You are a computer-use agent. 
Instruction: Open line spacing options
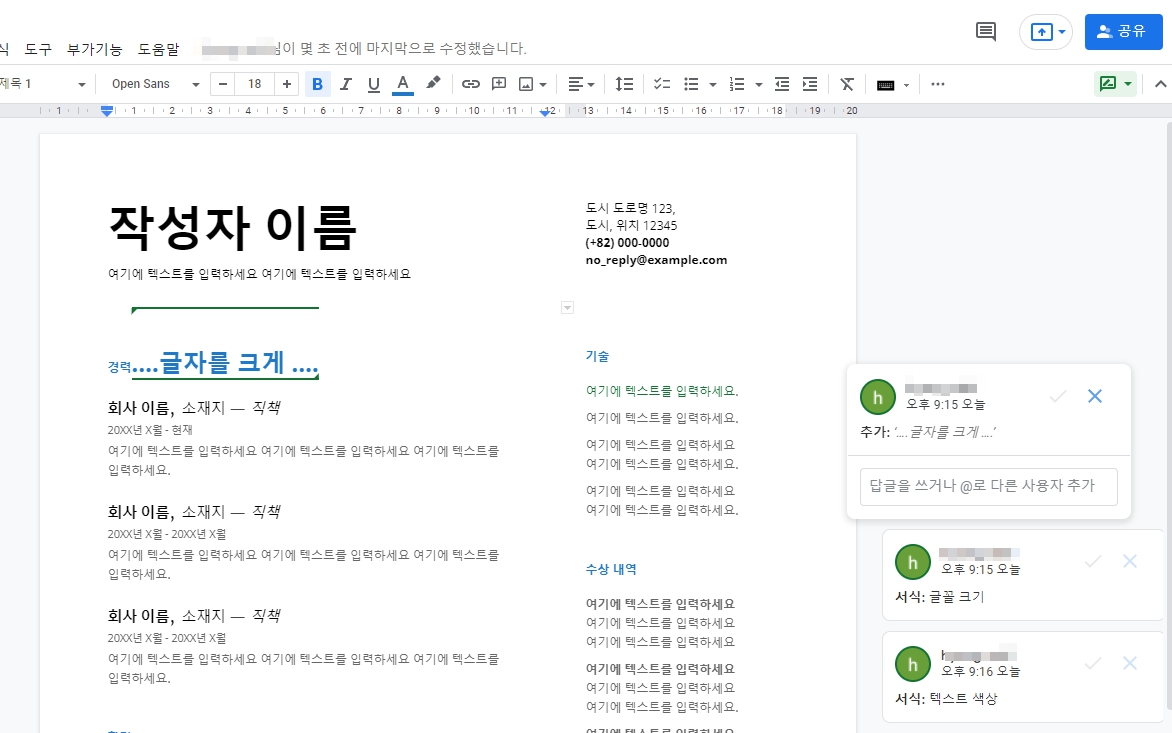coord(624,84)
